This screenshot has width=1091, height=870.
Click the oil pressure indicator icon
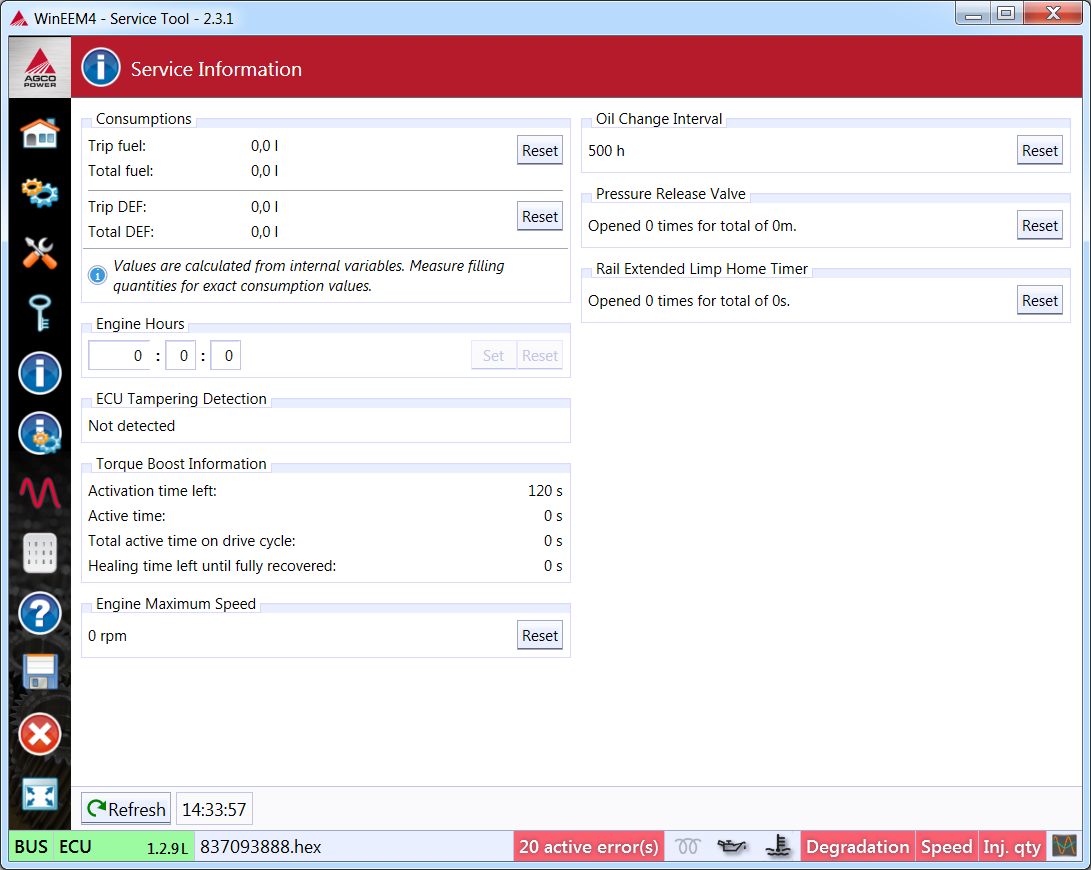[x=733, y=847]
